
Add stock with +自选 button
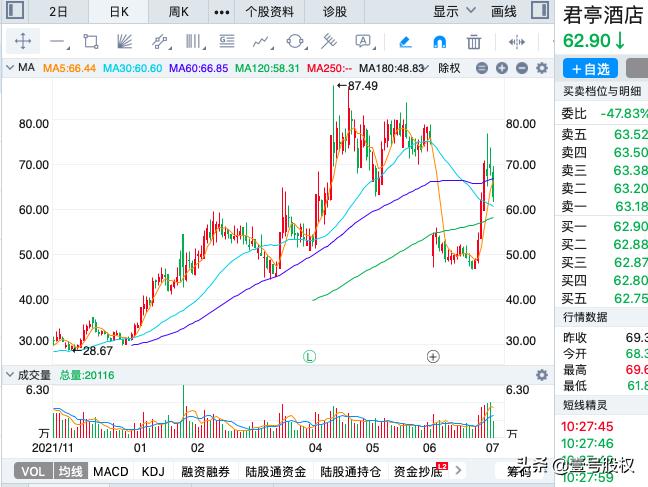pyautogui.click(x=590, y=69)
